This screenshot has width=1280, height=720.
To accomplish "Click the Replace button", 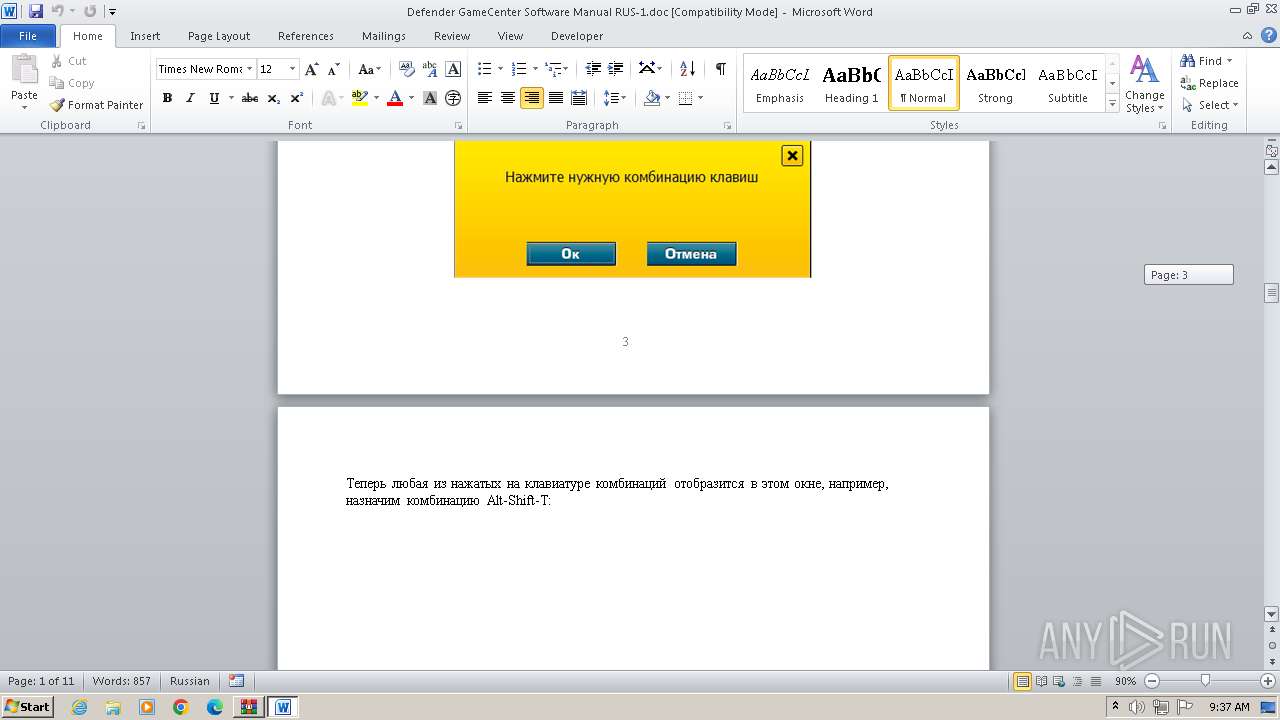I will point(1209,83).
